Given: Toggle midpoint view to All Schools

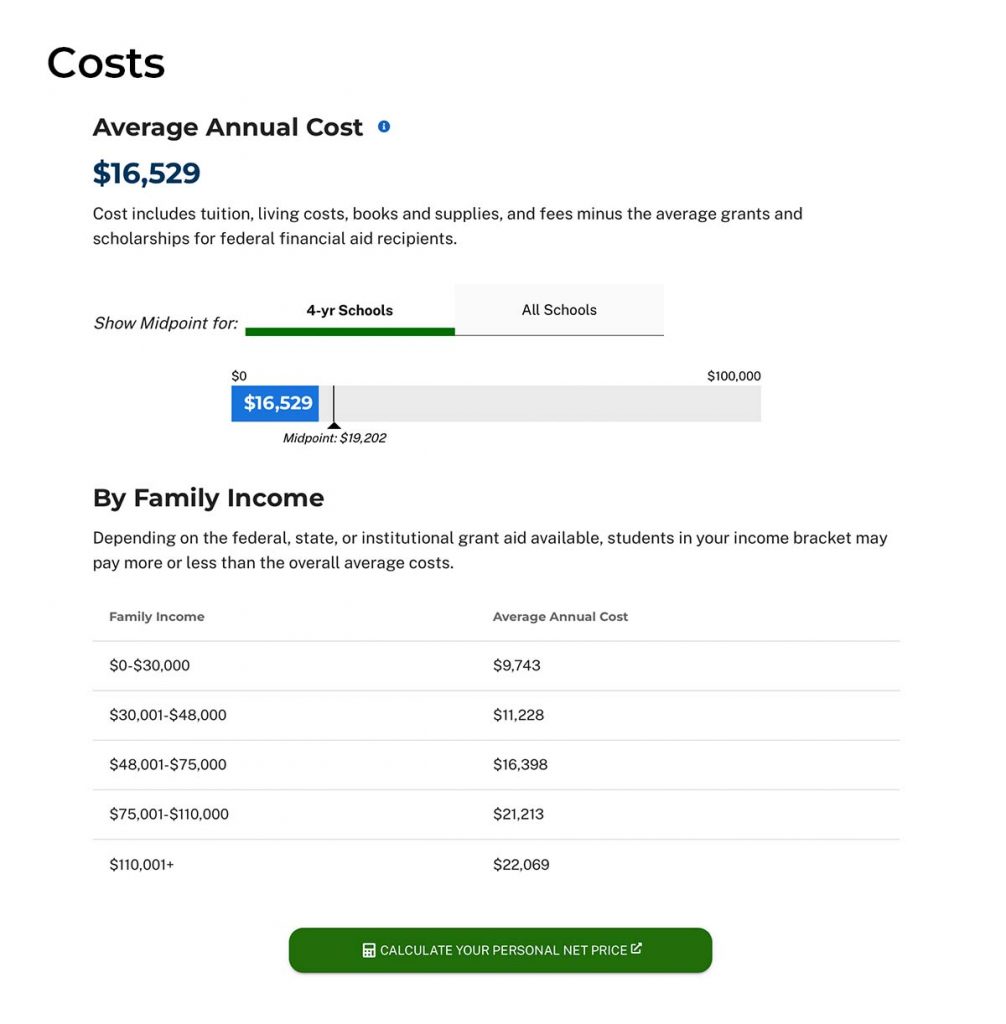Looking at the screenshot, I should [x=559, y=310].
